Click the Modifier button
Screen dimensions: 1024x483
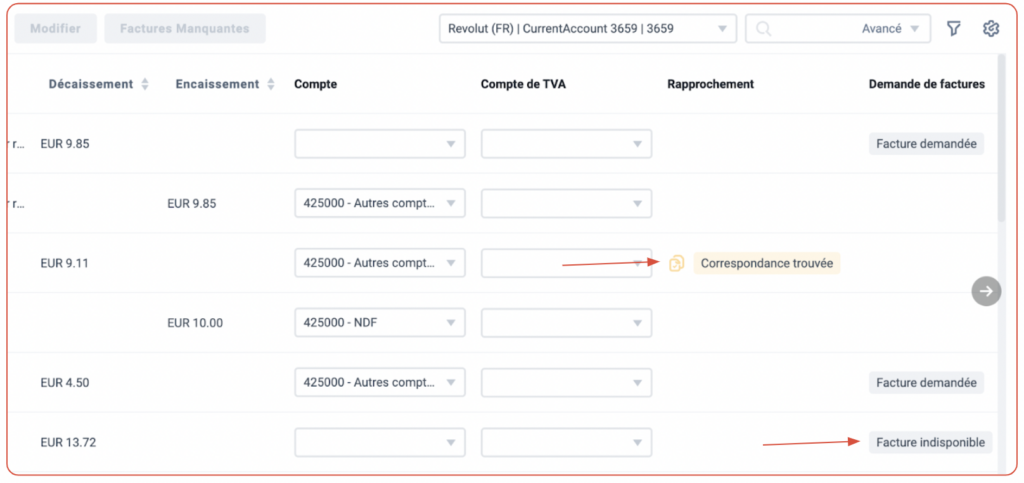(x=56, y=29)
